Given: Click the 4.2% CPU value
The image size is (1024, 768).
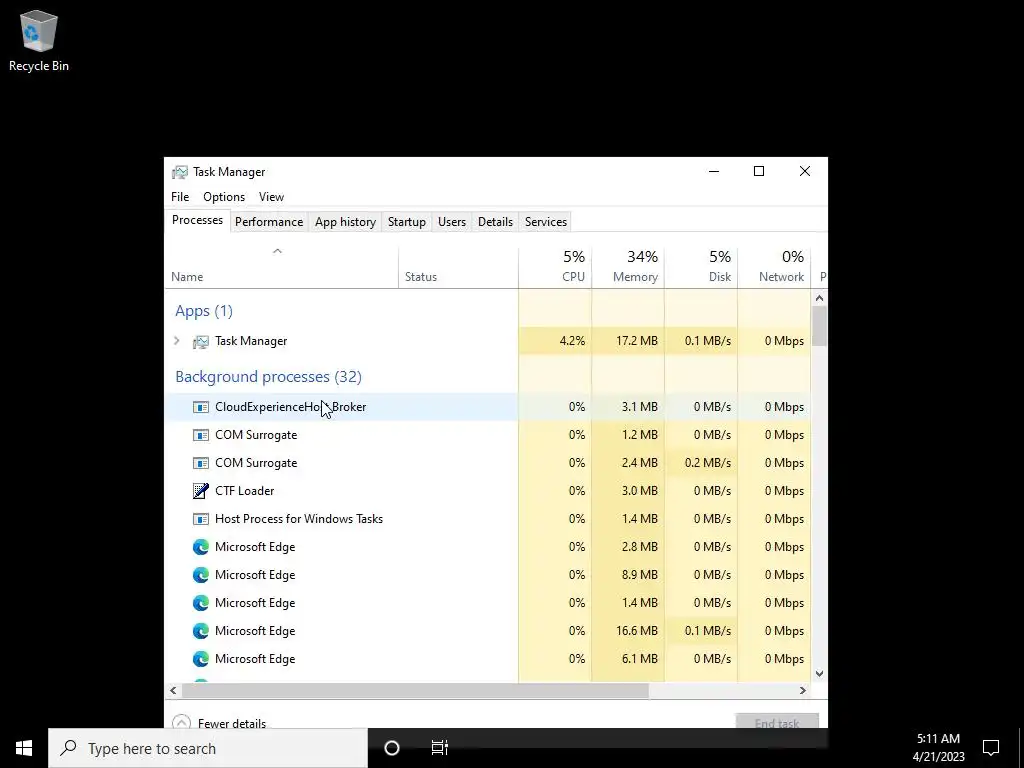Looking at the screenshot, I should click(x=572, y=341).
